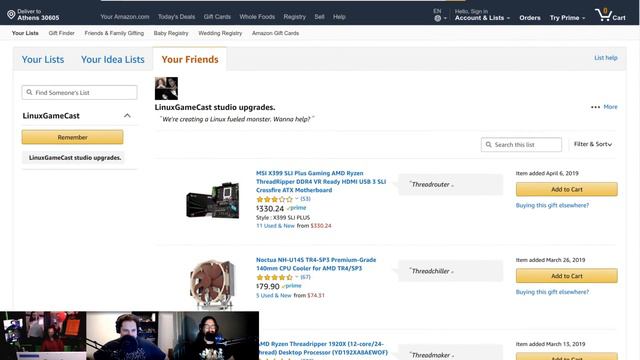
Task: Open Wedding Registry menu item
Action: 220,33
